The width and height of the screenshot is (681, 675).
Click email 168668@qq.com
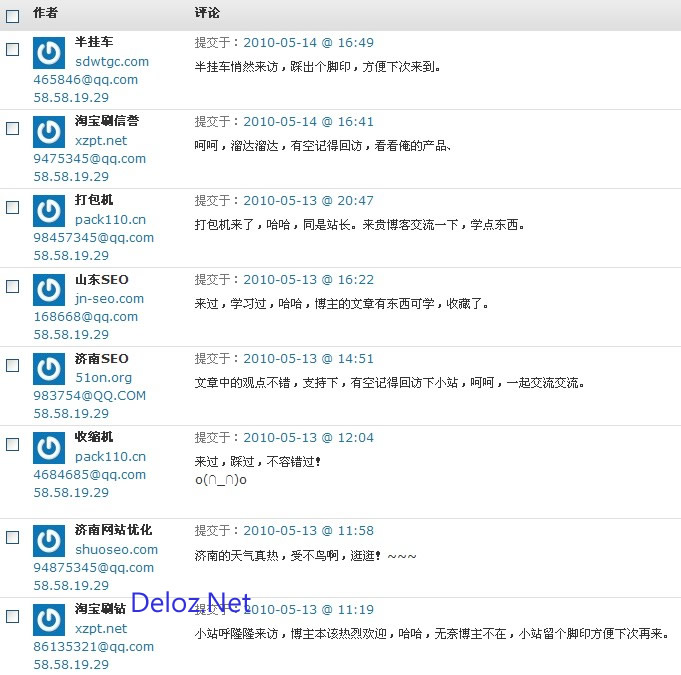tap(86, 317)
